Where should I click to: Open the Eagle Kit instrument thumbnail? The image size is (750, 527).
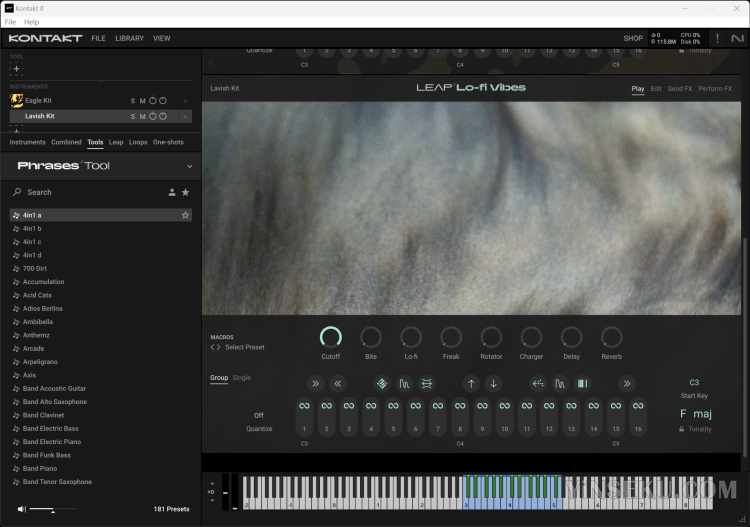17,100
